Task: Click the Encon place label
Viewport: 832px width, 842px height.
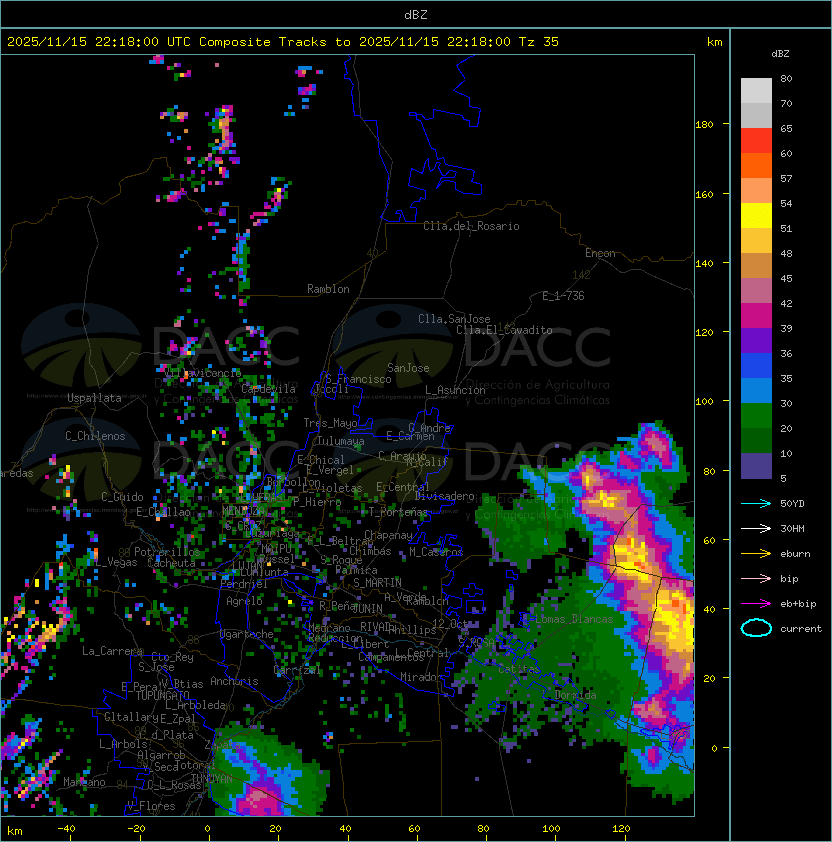Action: click(x=600, y=253)
